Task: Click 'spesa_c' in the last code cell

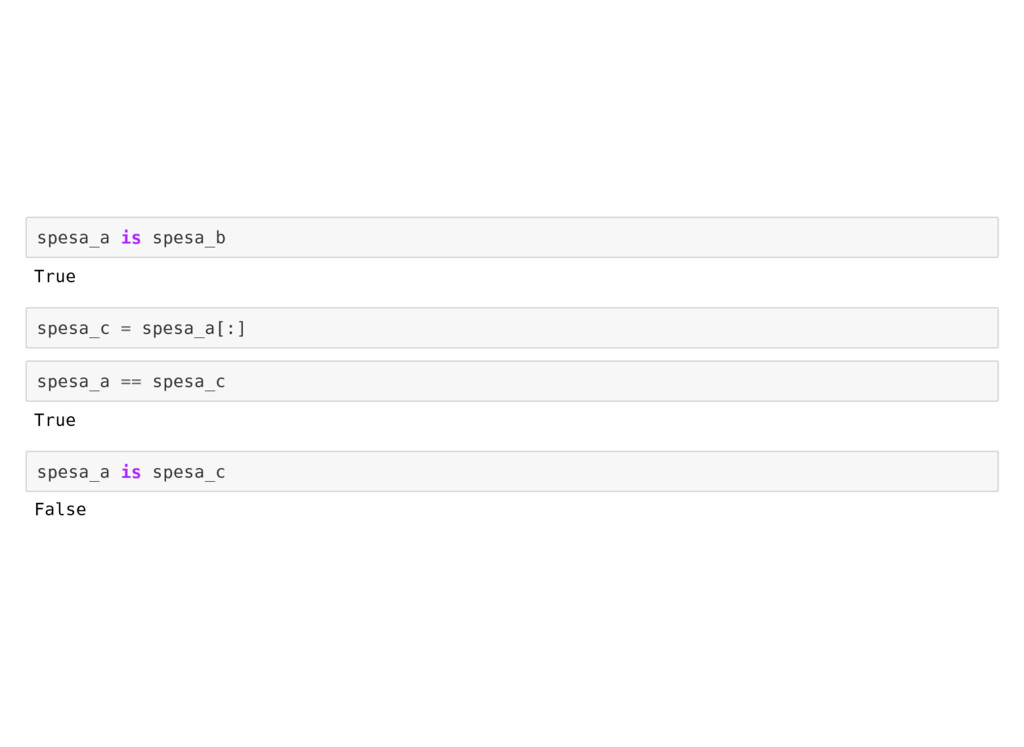Action: [x=189, y=473]
